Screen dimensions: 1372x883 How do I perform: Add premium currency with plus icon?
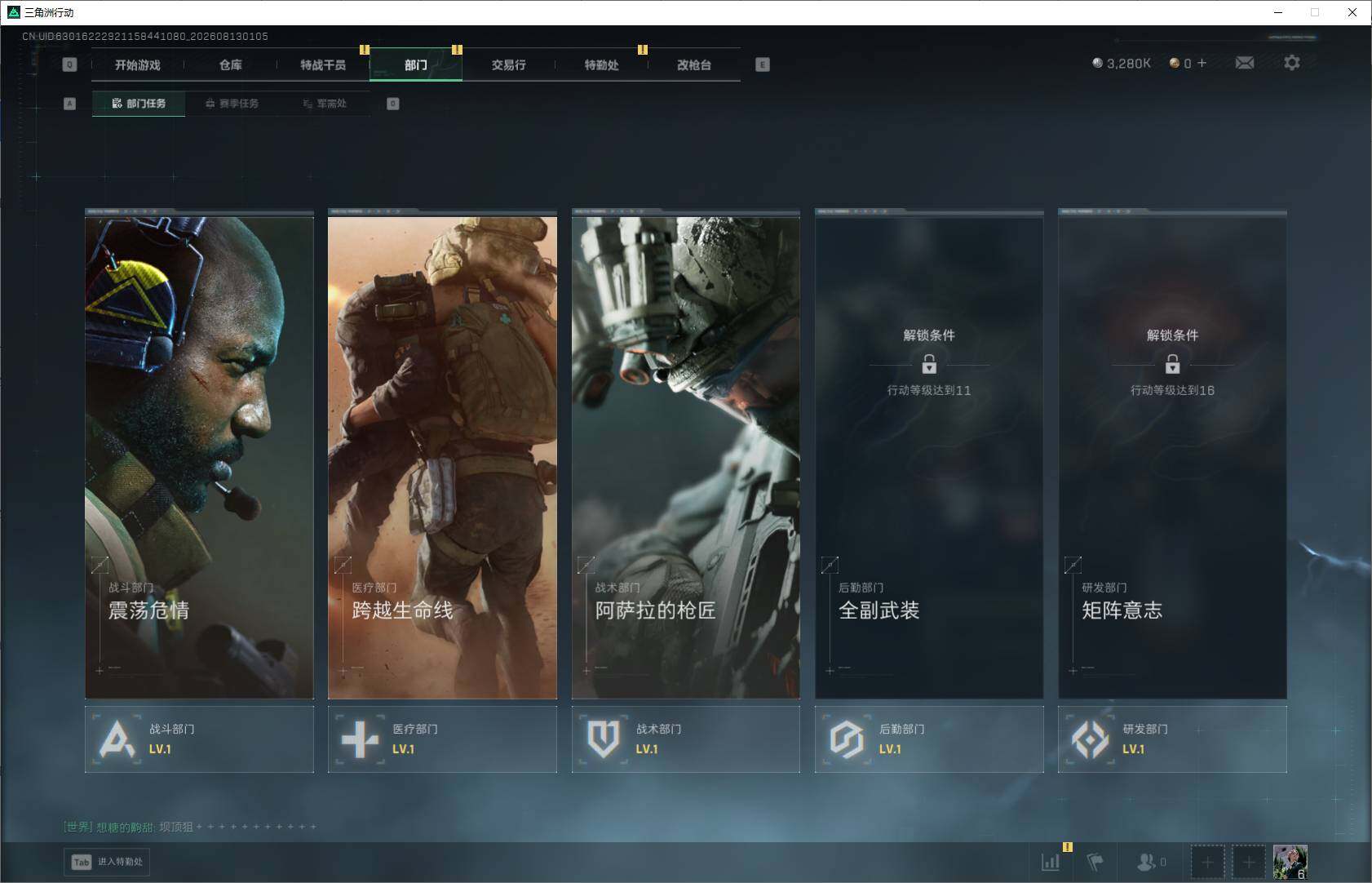[x=1202, y=63]
